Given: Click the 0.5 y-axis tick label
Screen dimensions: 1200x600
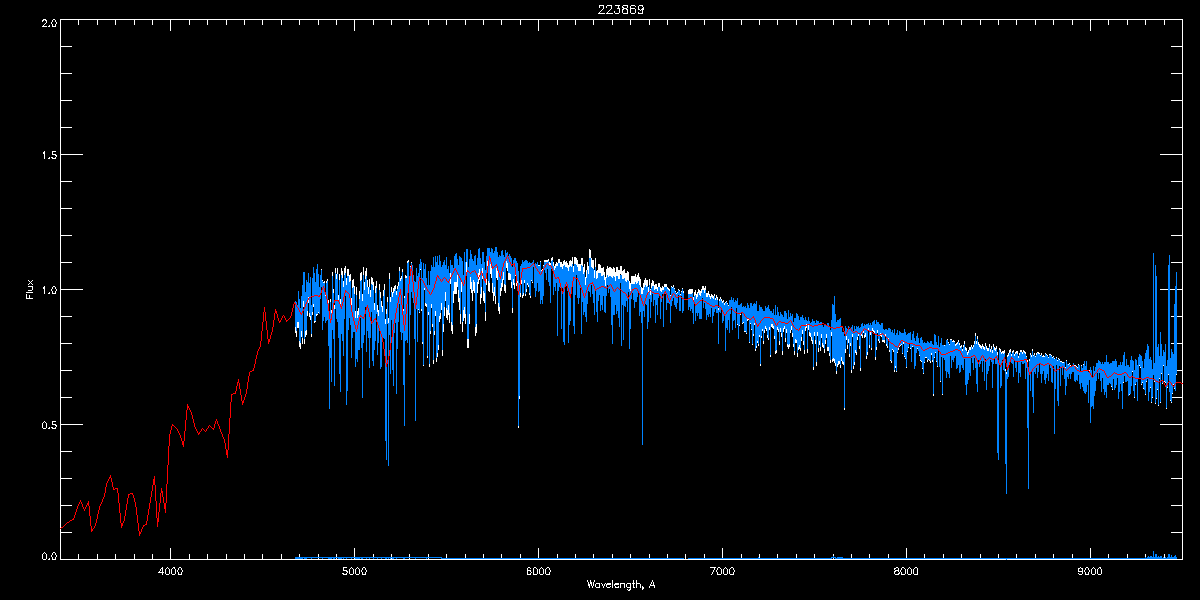Looking at the screenshot, I should coord(45,424).
